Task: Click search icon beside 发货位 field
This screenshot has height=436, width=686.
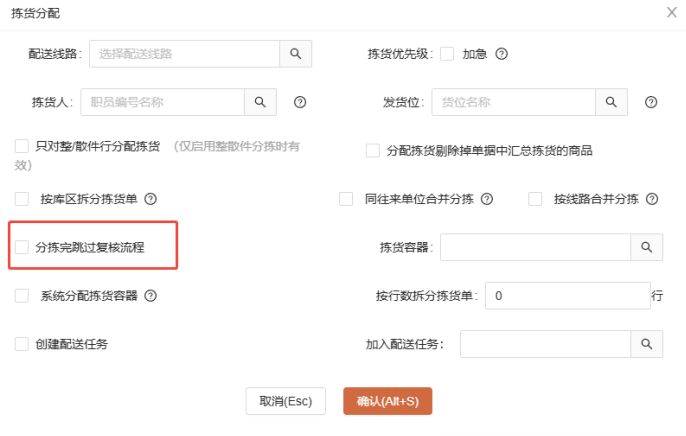Action: pos(611,102)
